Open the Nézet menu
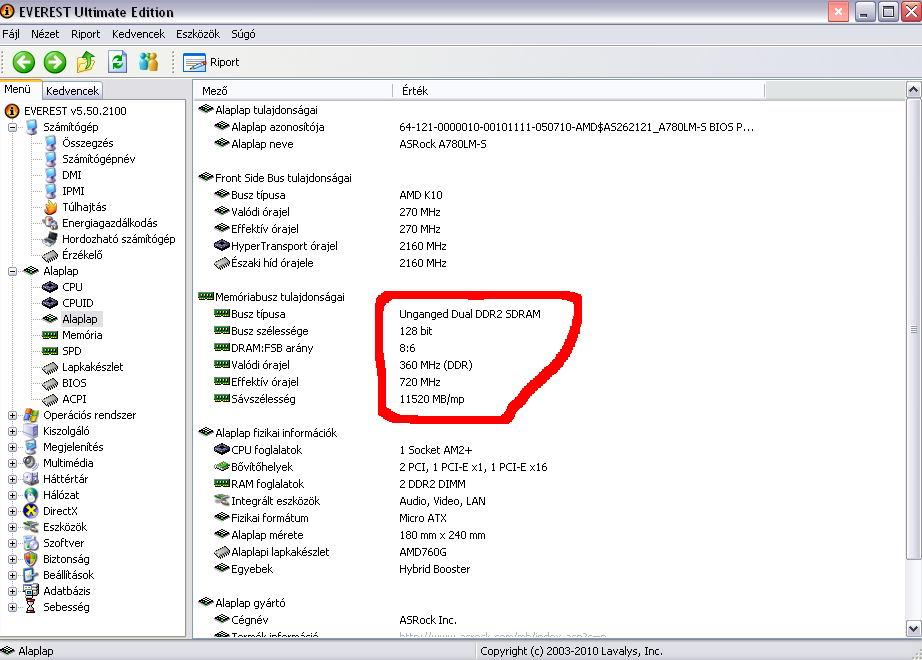Viewport: 922px width, 660px height. pos(45,34)
